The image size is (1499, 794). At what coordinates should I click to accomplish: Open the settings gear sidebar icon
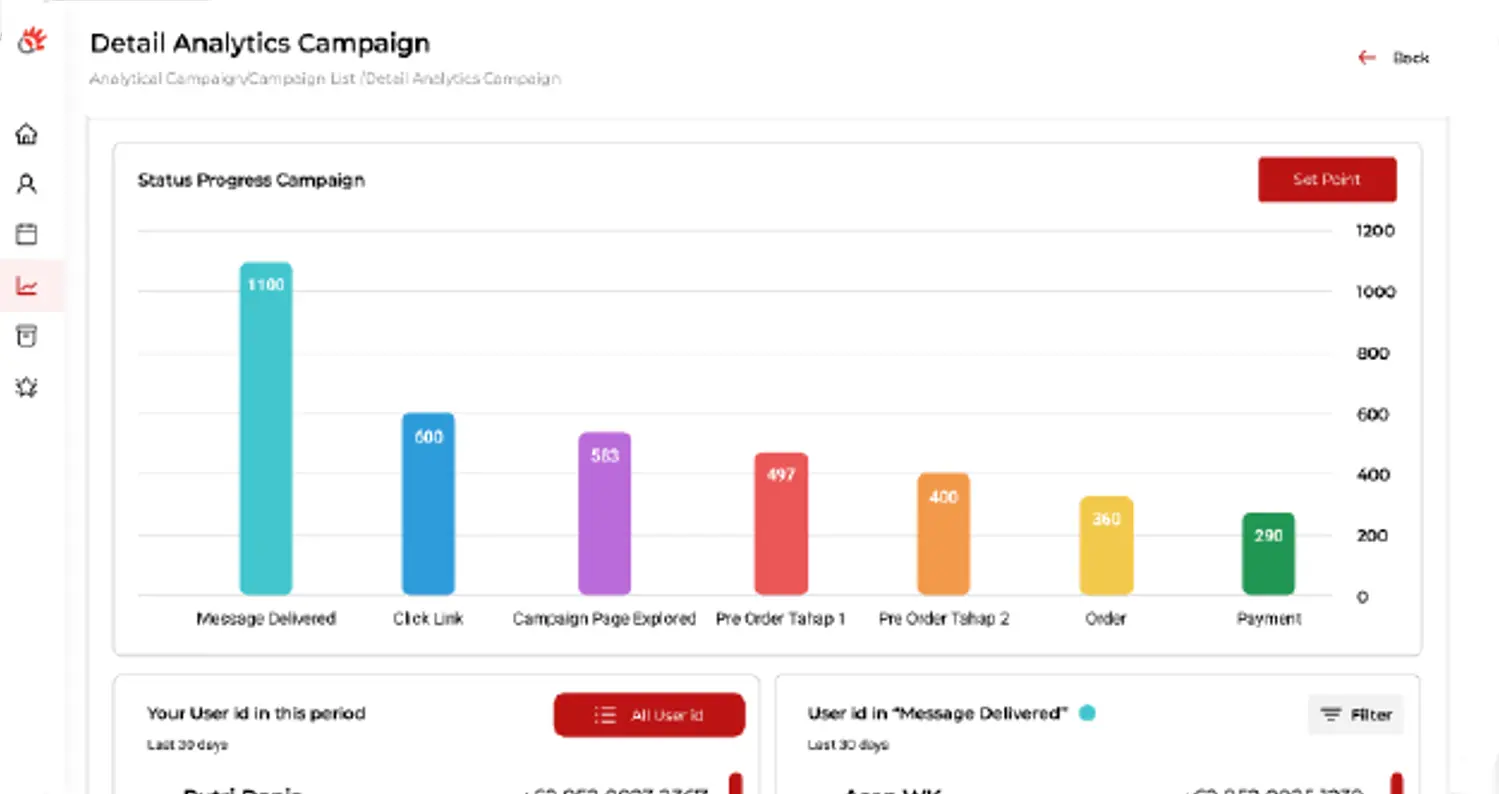[27, 387]
